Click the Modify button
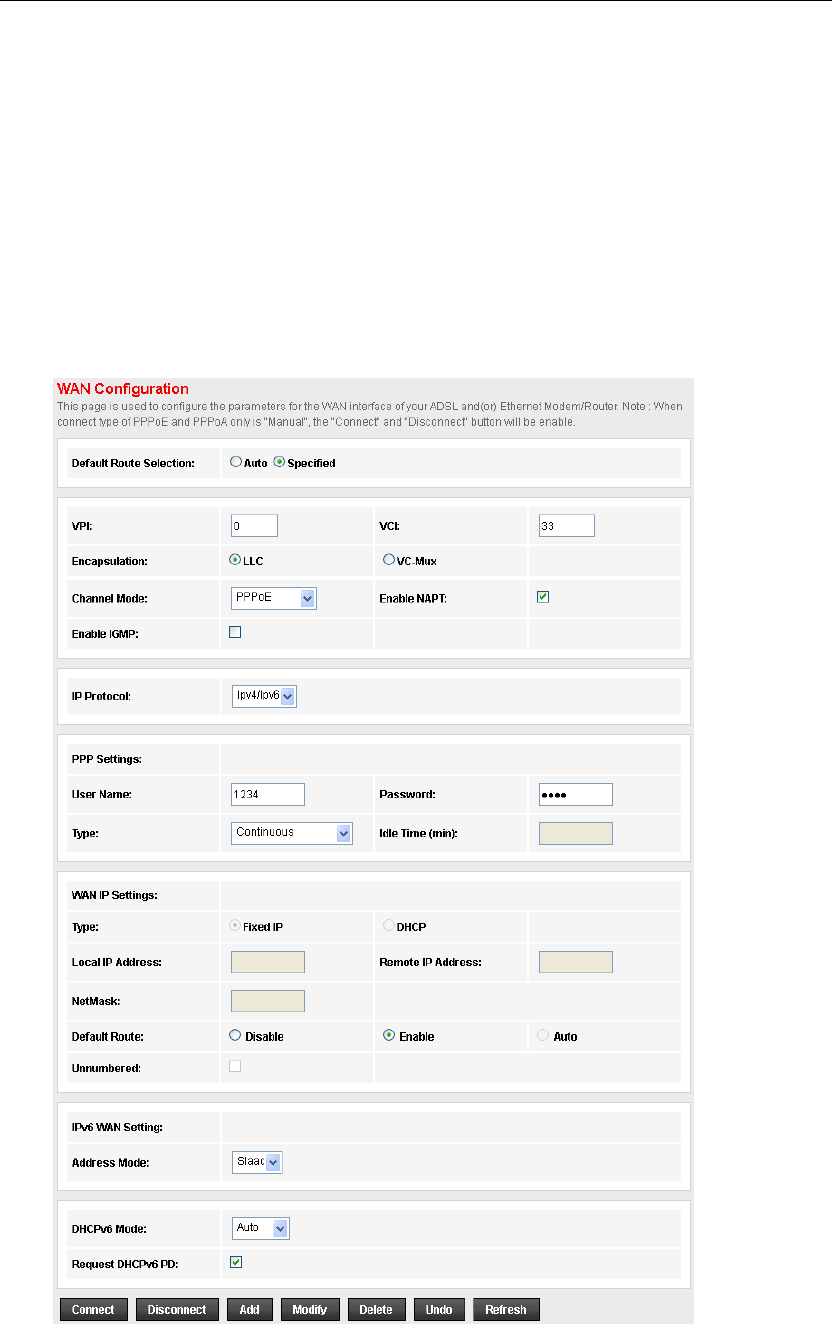Image resolution: width=832 pixels, height=1324 pixels. click(x=310, y=1310)
